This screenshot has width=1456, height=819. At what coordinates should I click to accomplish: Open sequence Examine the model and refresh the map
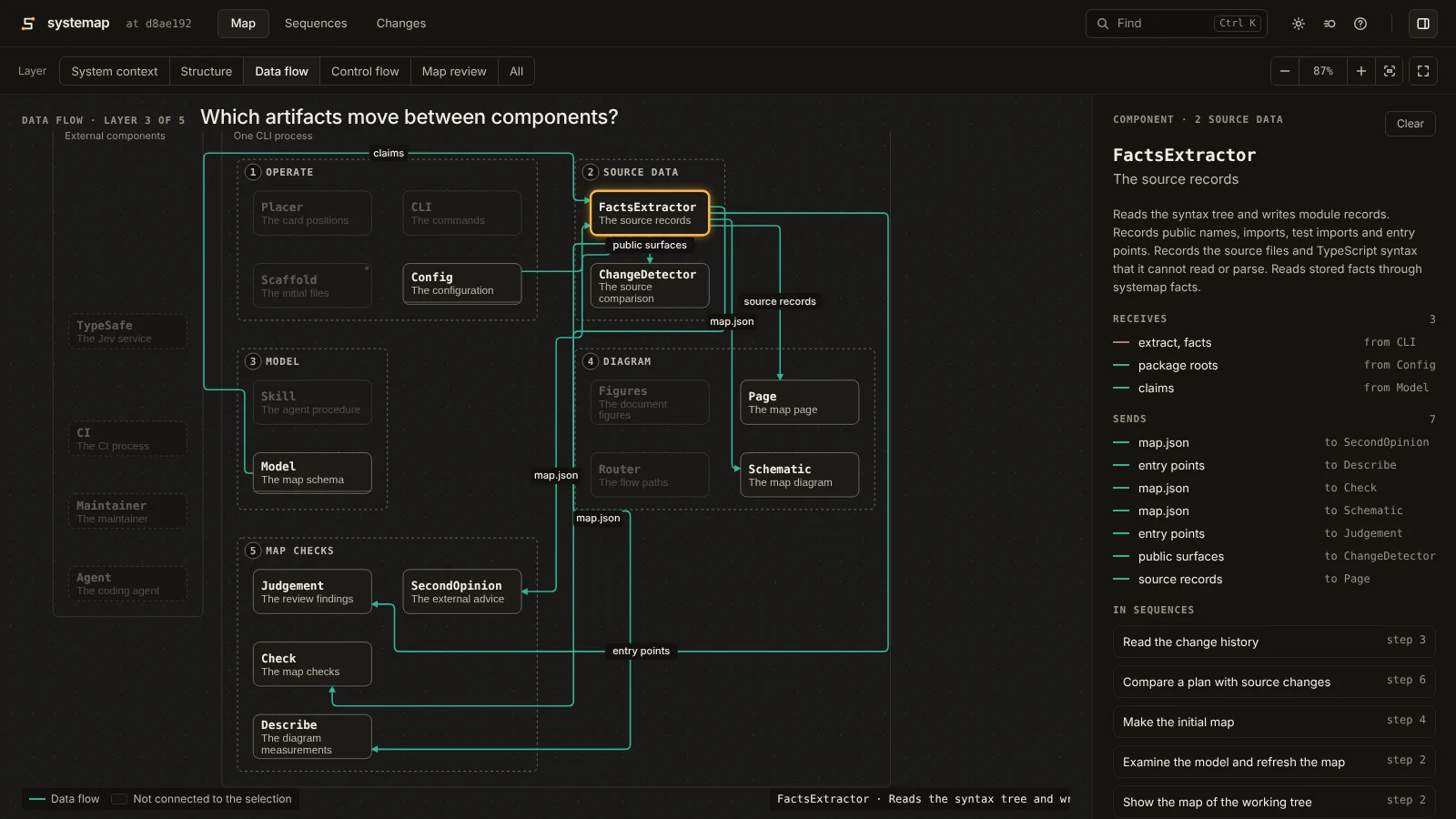pyautogui.click(x=1274, y=762)
